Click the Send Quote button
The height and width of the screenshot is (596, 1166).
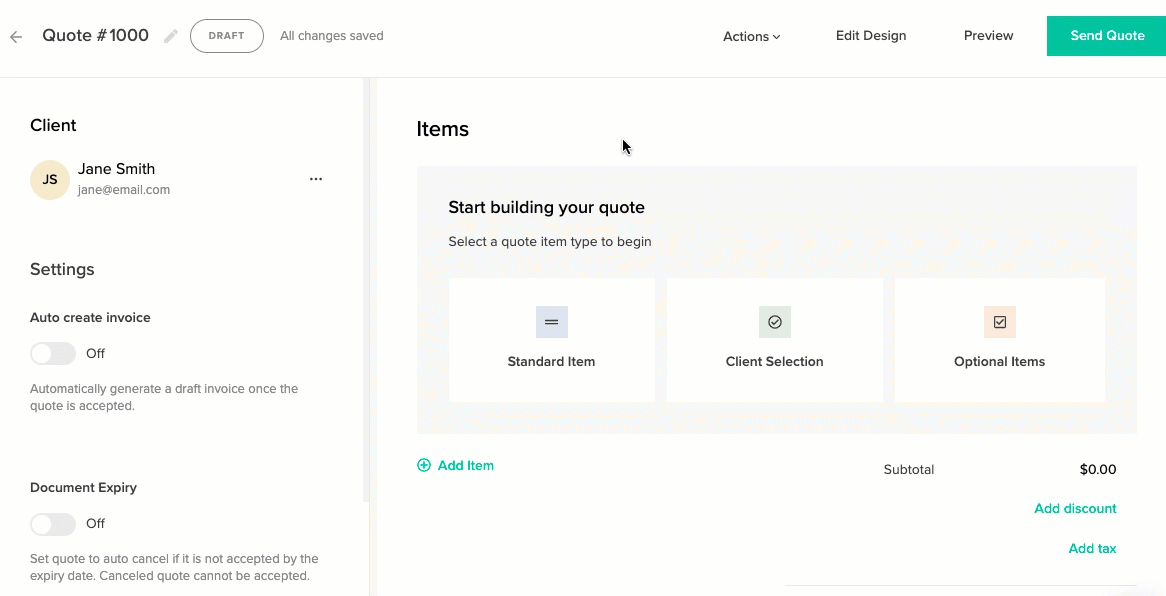point(1107,36)
